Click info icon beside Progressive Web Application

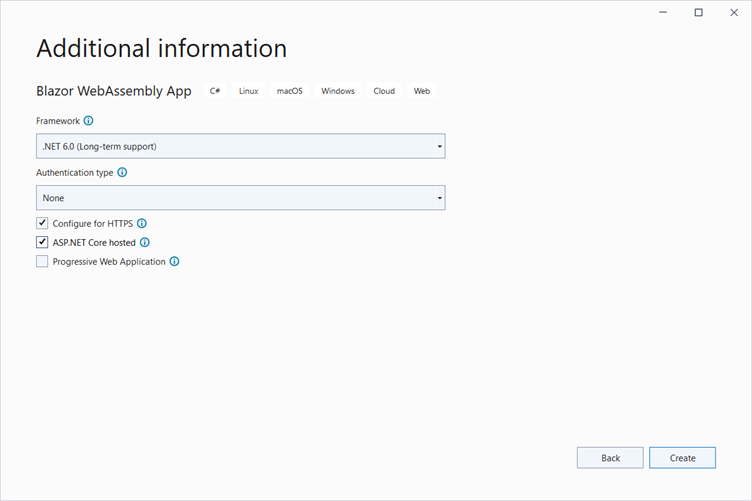(174, 261)
